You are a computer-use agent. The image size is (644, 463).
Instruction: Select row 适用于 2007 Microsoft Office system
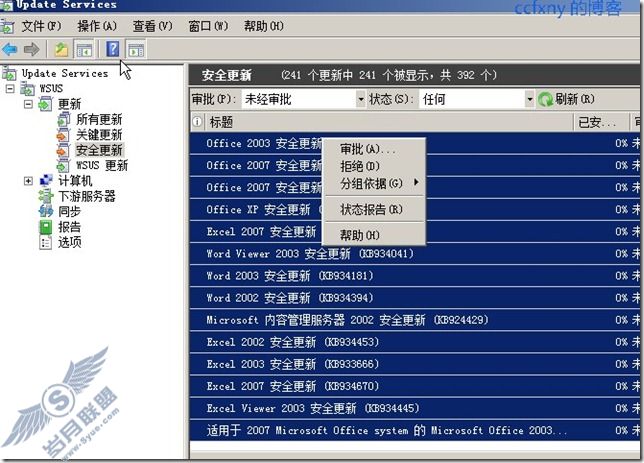(x=415, y=431)
